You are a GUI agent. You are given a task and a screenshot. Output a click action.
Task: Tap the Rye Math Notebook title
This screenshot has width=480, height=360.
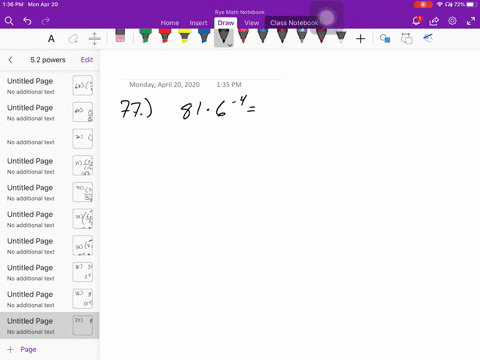tap(240, 12)
